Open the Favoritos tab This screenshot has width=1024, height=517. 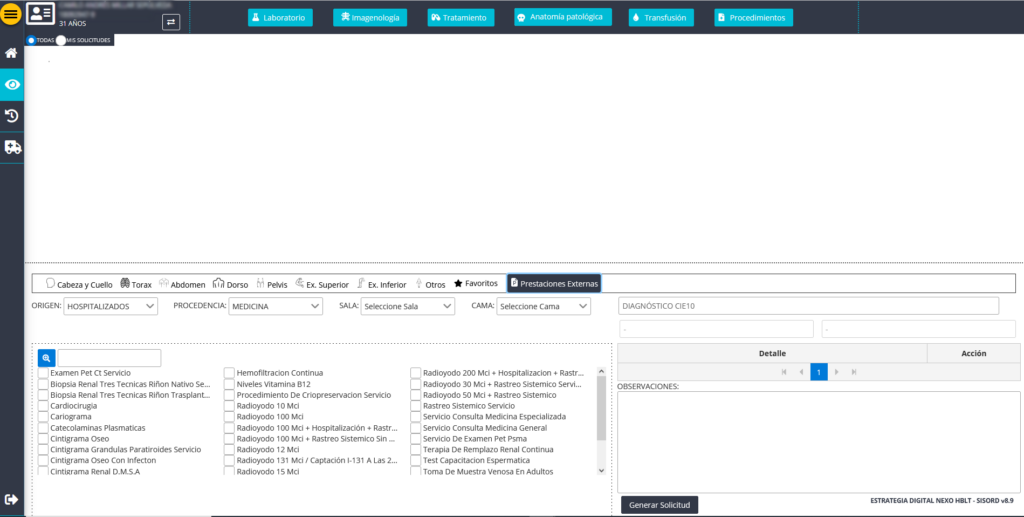pyautogui.click(x=475, y=284)
